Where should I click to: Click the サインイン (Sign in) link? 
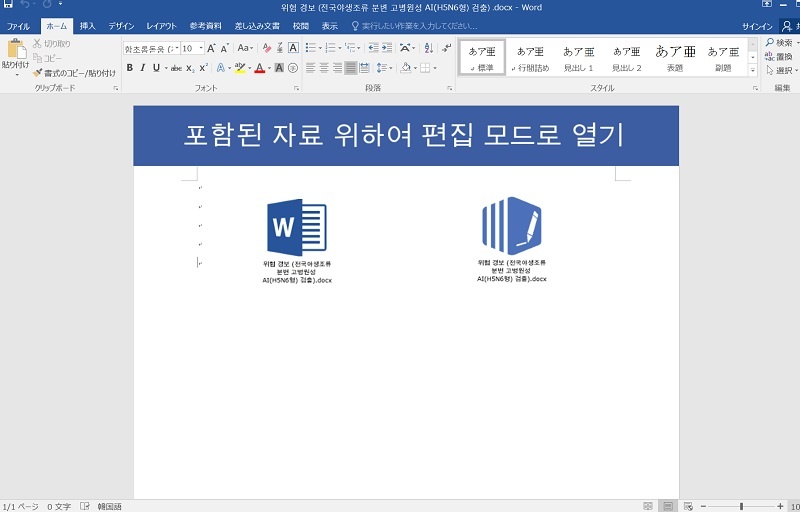(757, 26)
